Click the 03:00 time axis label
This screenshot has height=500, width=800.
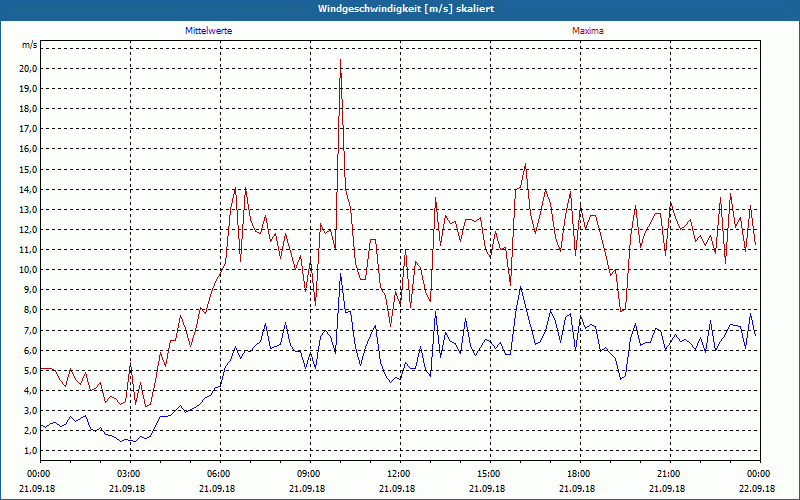click(129, 474)
